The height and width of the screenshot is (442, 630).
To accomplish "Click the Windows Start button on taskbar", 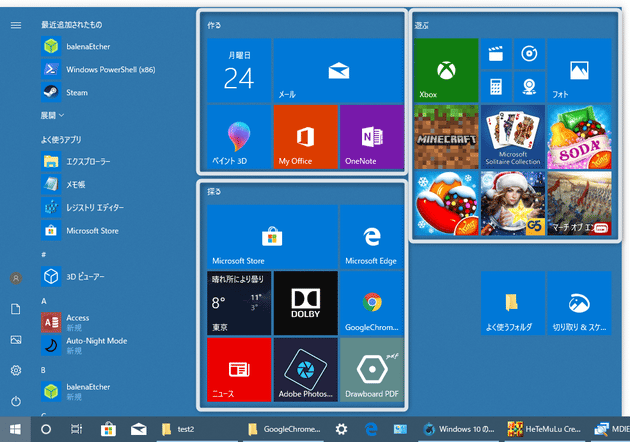I will [x=15, y=430].
